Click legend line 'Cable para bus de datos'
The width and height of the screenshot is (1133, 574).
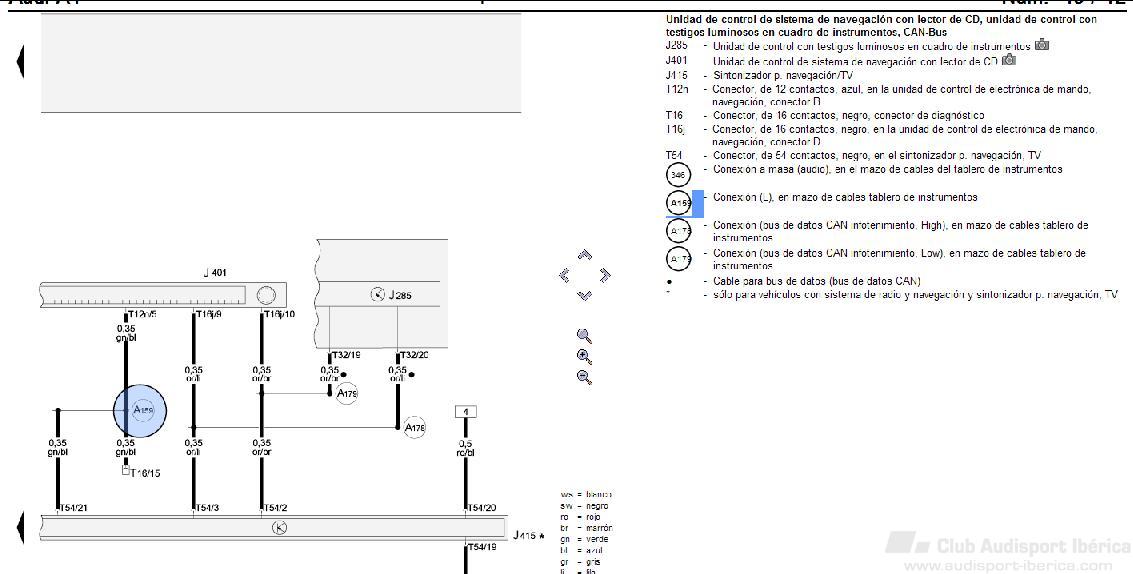(x=817, y=281)
